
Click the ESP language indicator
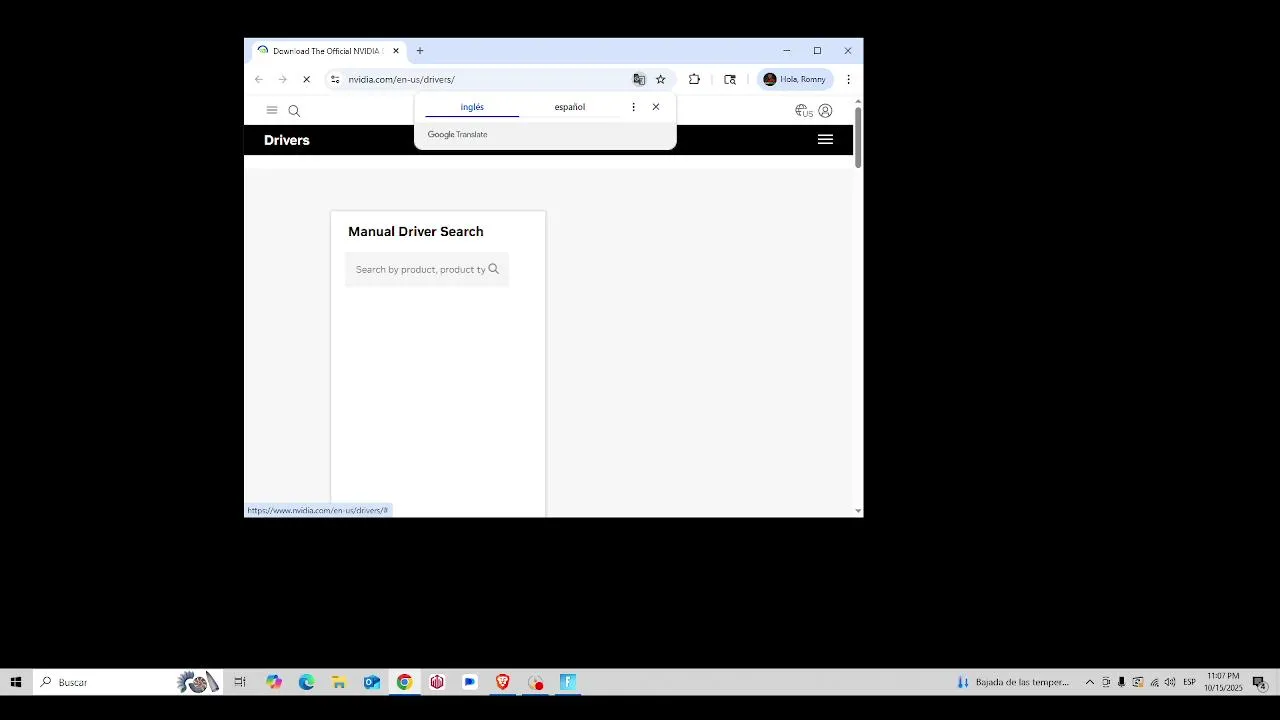1189,682
